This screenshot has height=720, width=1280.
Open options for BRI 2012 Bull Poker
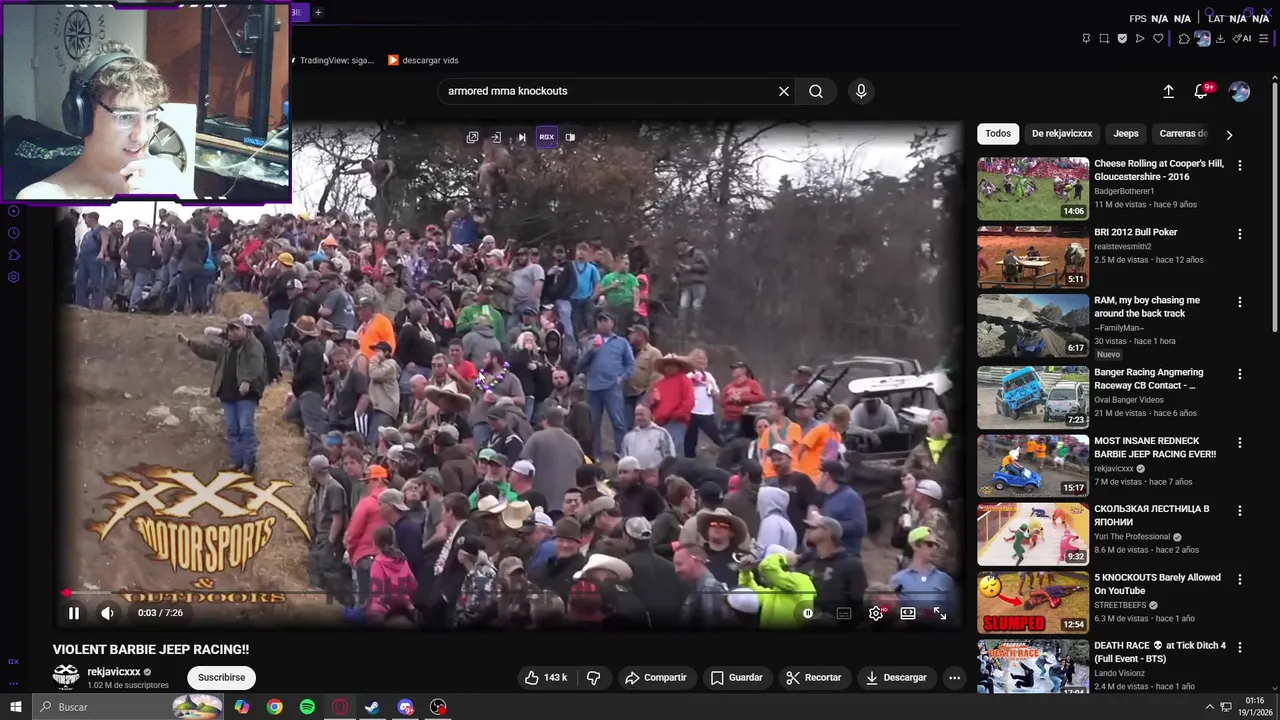coord(1240,234)
